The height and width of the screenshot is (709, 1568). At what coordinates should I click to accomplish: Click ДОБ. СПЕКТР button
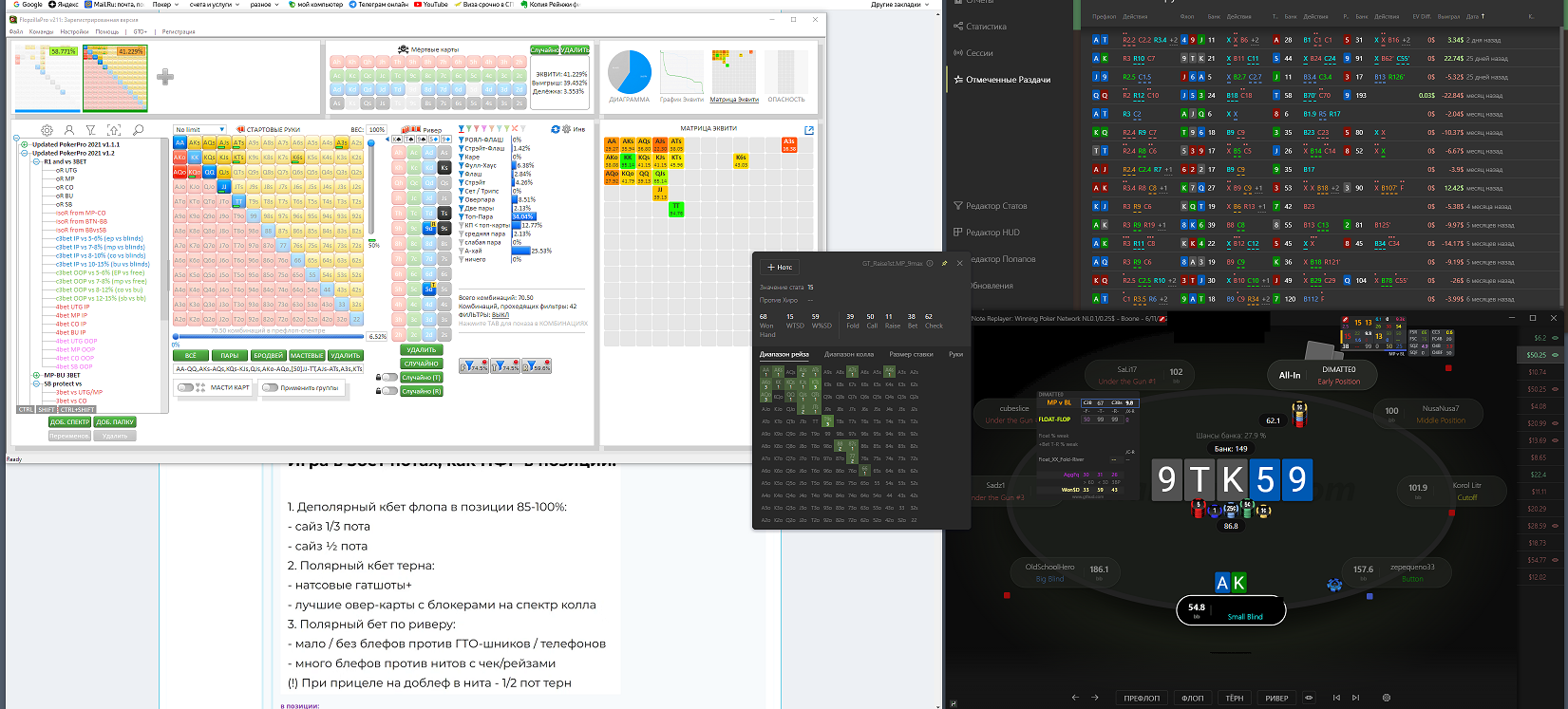(x=69, y=421)
